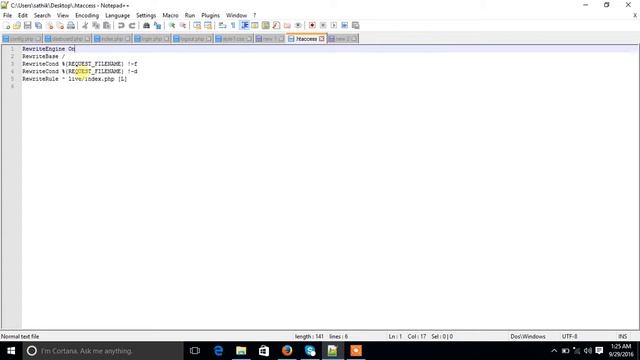Image resolution: width=640 pixels, height=360 pixels.
Task: Zoom out using the toolbar icon
Action: coord(183,25)
